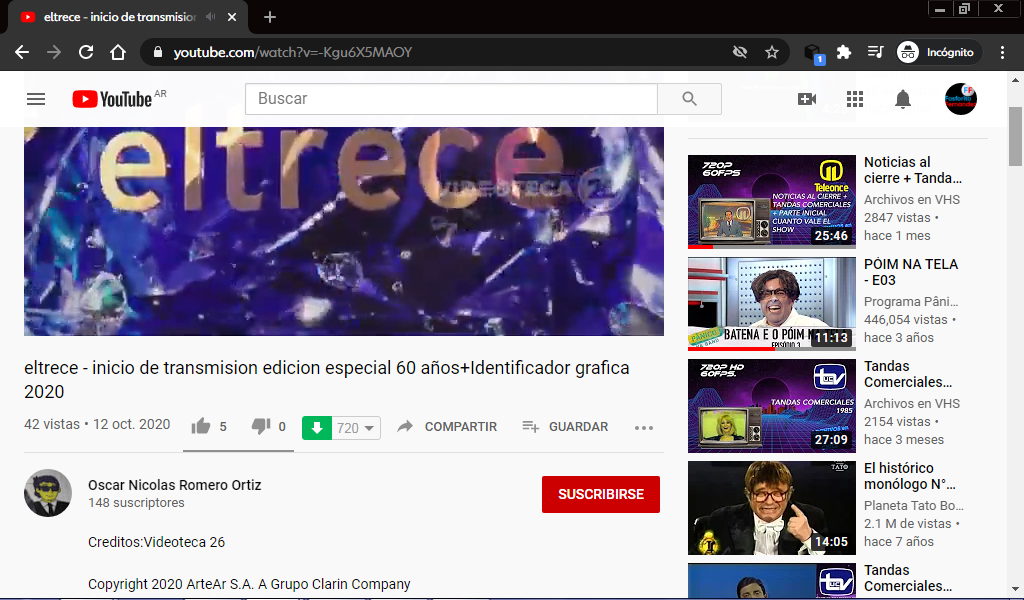
Task: Open the PÔIM NA TELA thumbnail
Action: [x=771, y=304]
